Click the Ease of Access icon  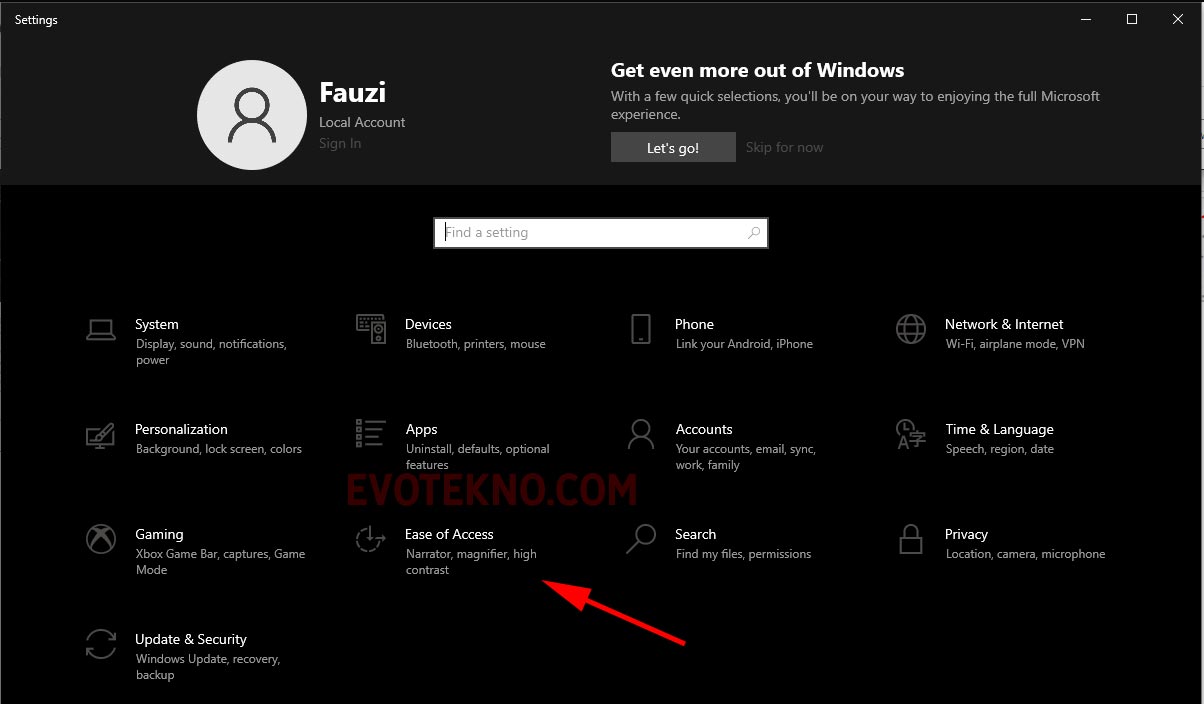click(x=371, y=539)
